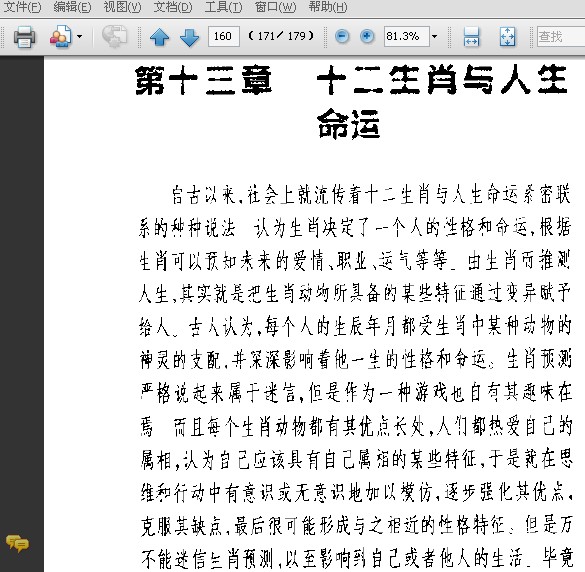This screenshot has height=572, width=585.
Task: Select the page number field showing 160
Action: click(x=223, y=36)
